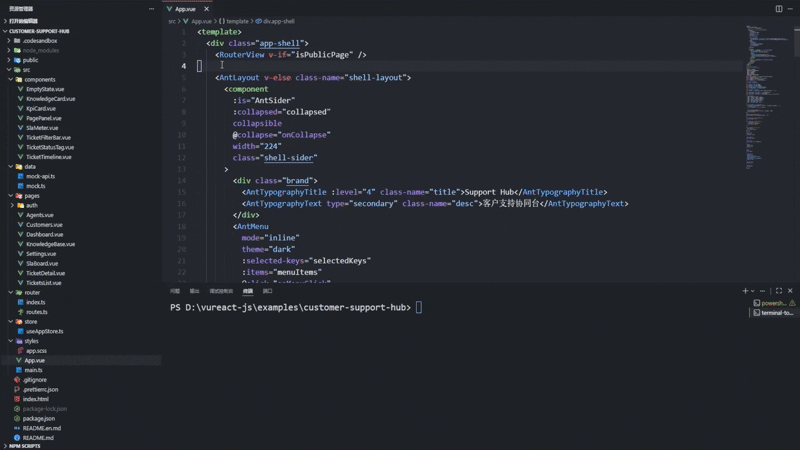Screen dimensions: 800x450
Task: Click template in the breadcrumb
Action: (237, 21)
